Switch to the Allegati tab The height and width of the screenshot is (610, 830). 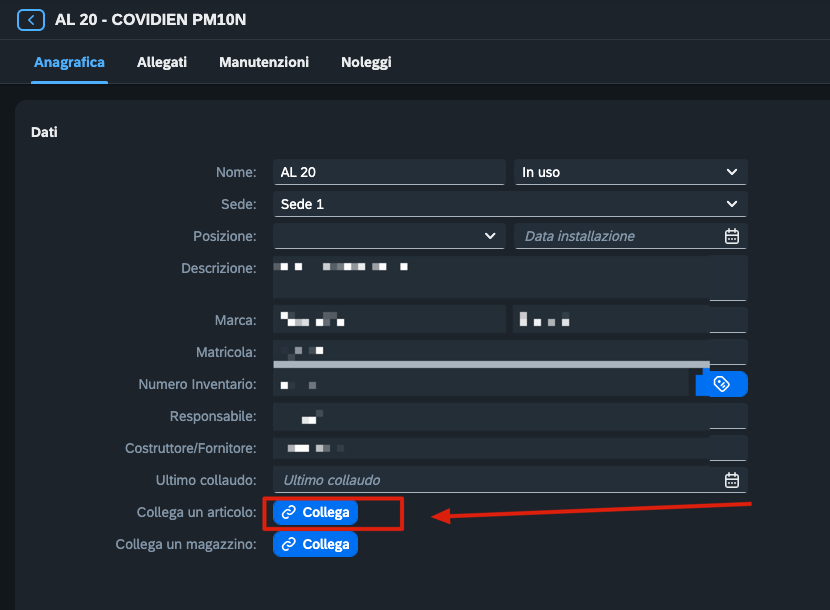point(162,62)
